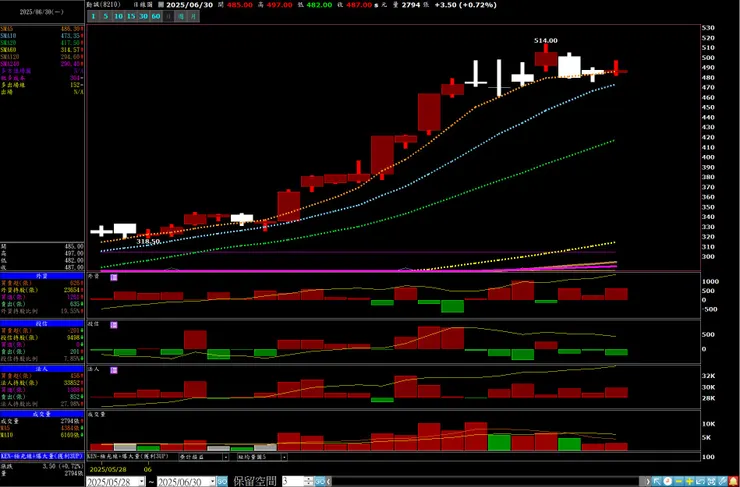Viewport: 740px width, 487px height.
Task: Click the tallest red candle body near 440
Action: coord(429,112)
